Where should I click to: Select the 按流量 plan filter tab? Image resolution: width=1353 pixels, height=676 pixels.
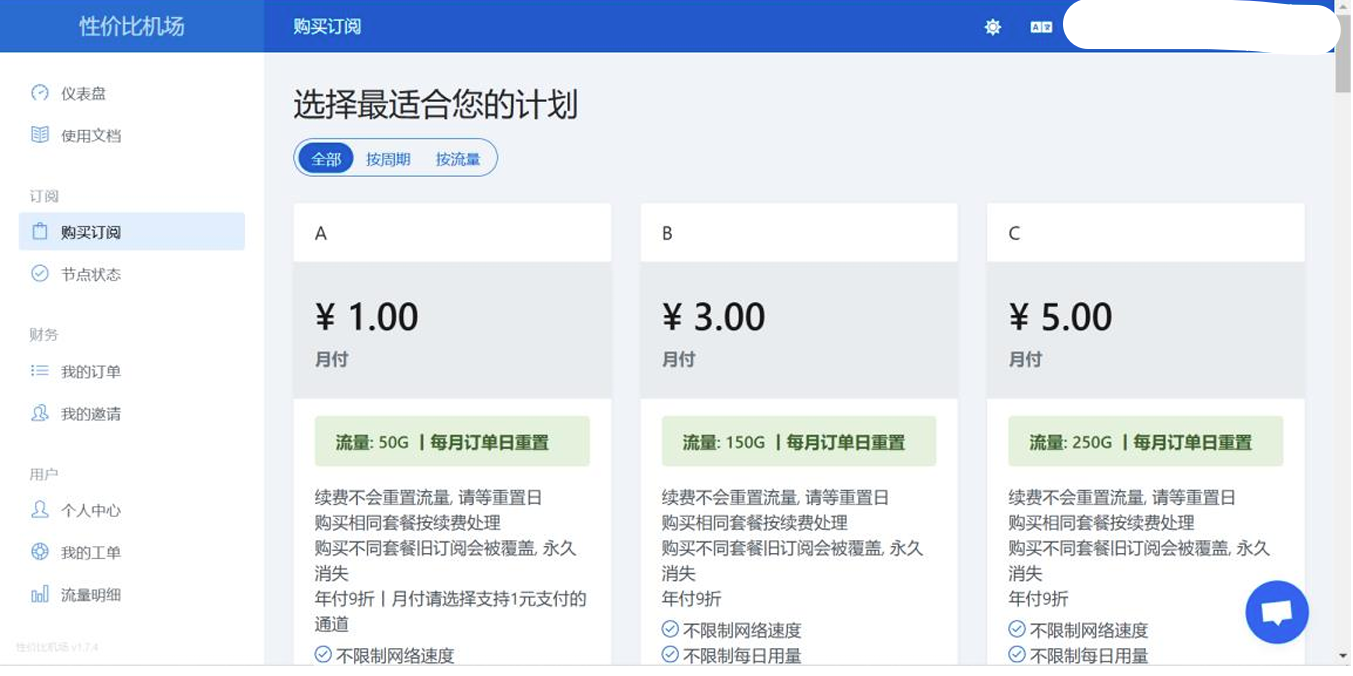point(458,158)
